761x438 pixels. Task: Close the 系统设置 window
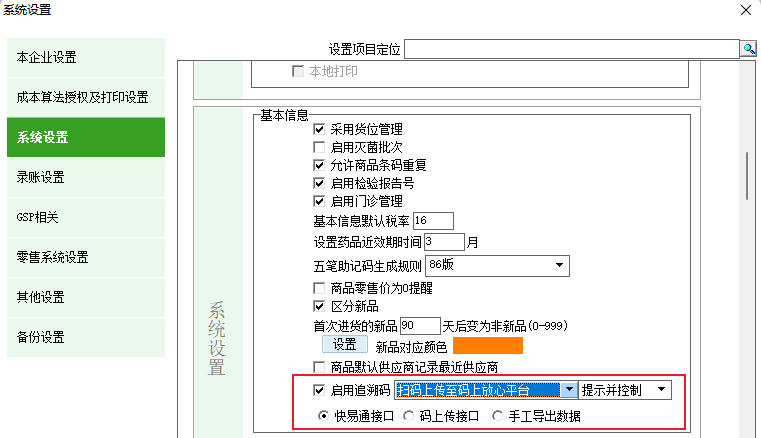coord(743,10)
